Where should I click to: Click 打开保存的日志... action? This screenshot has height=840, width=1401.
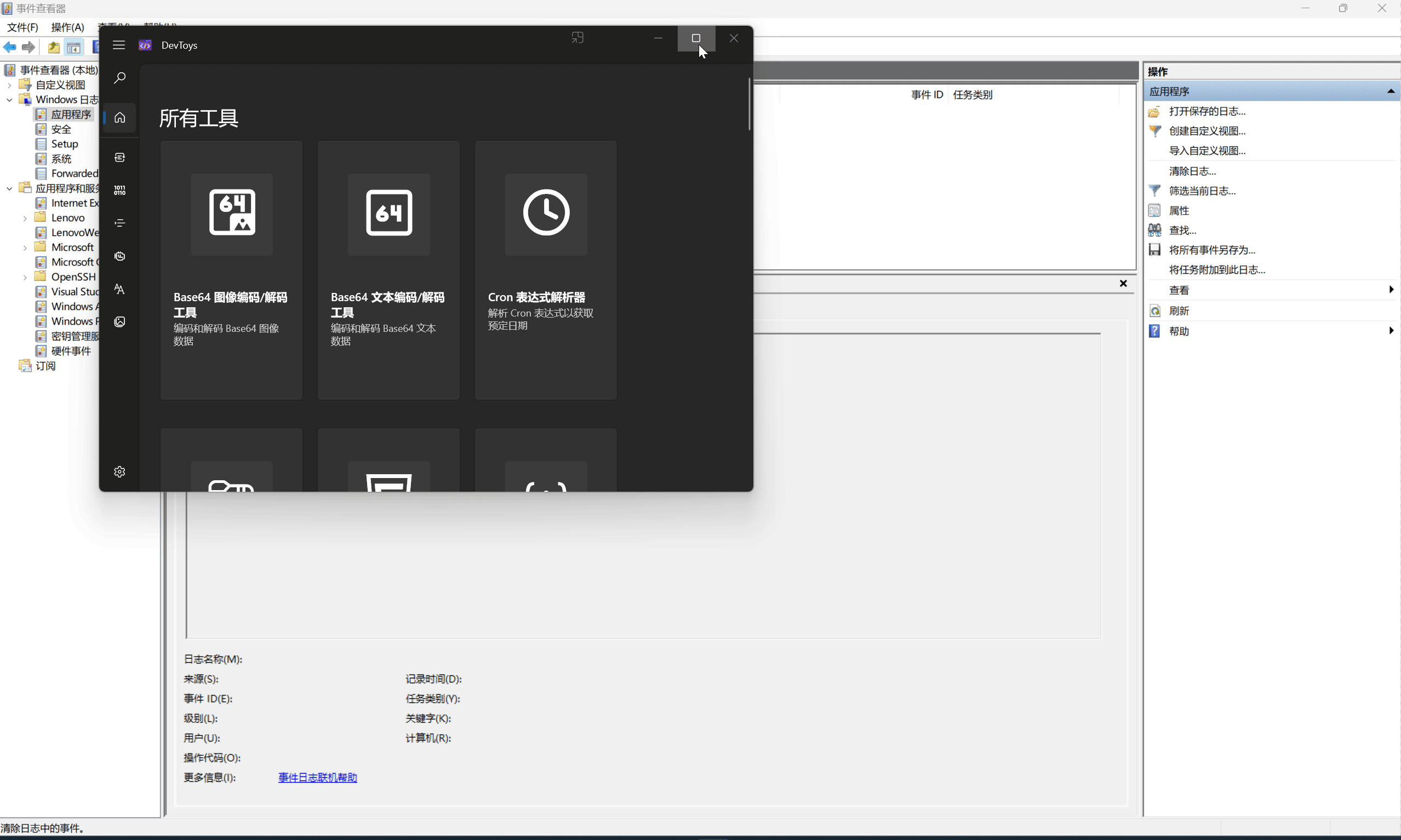tap(1206, 111)
